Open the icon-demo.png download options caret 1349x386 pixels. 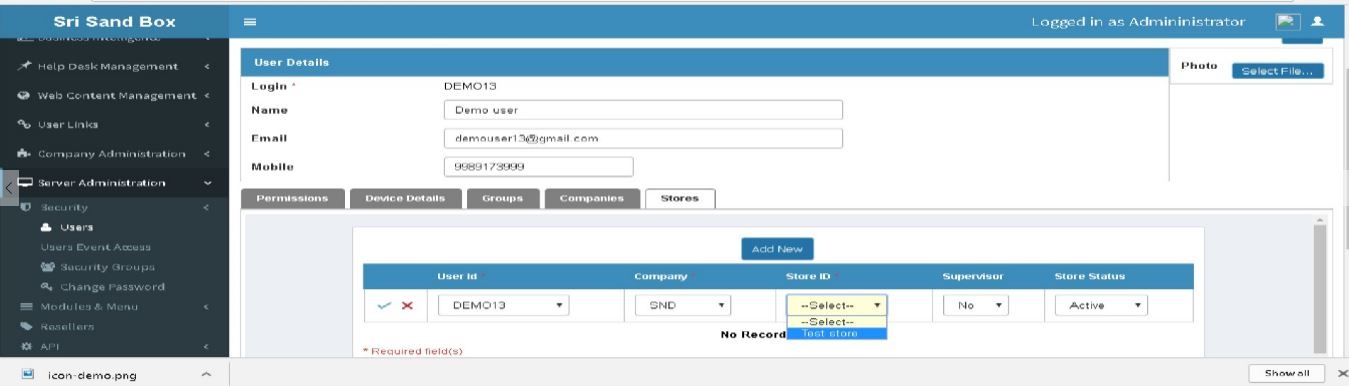pos(206,374)
